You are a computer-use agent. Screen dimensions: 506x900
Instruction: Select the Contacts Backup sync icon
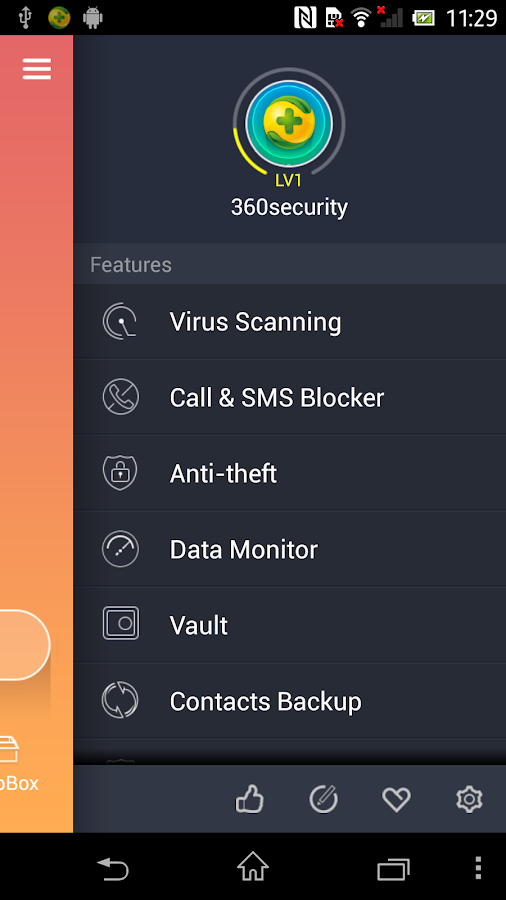click(x=120, y=700)
